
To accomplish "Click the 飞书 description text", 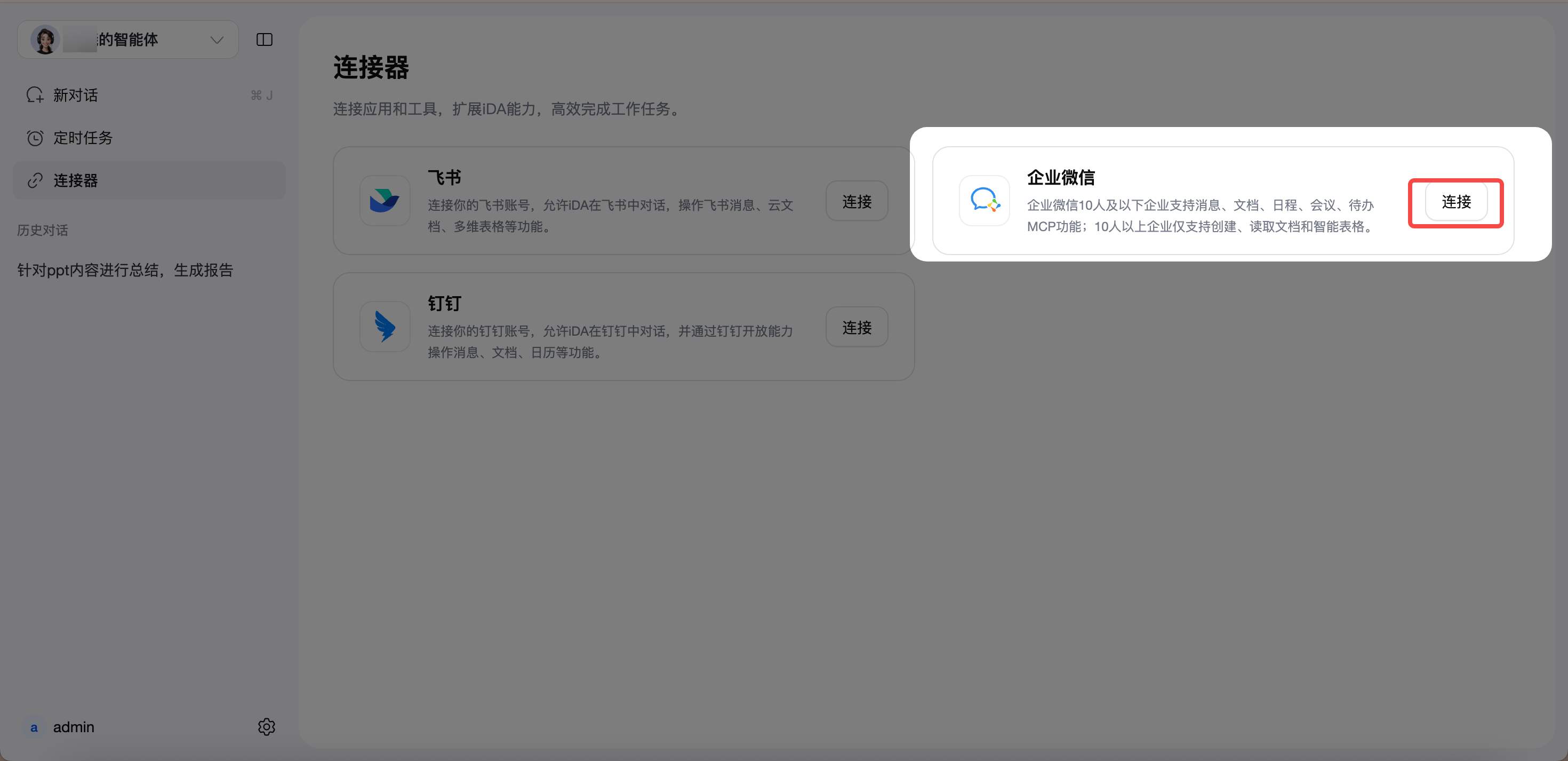I will pyautogui.click(x=610, y=216).
